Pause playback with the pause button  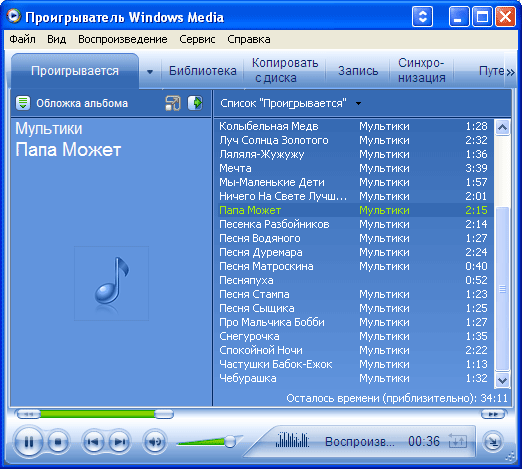29,442
